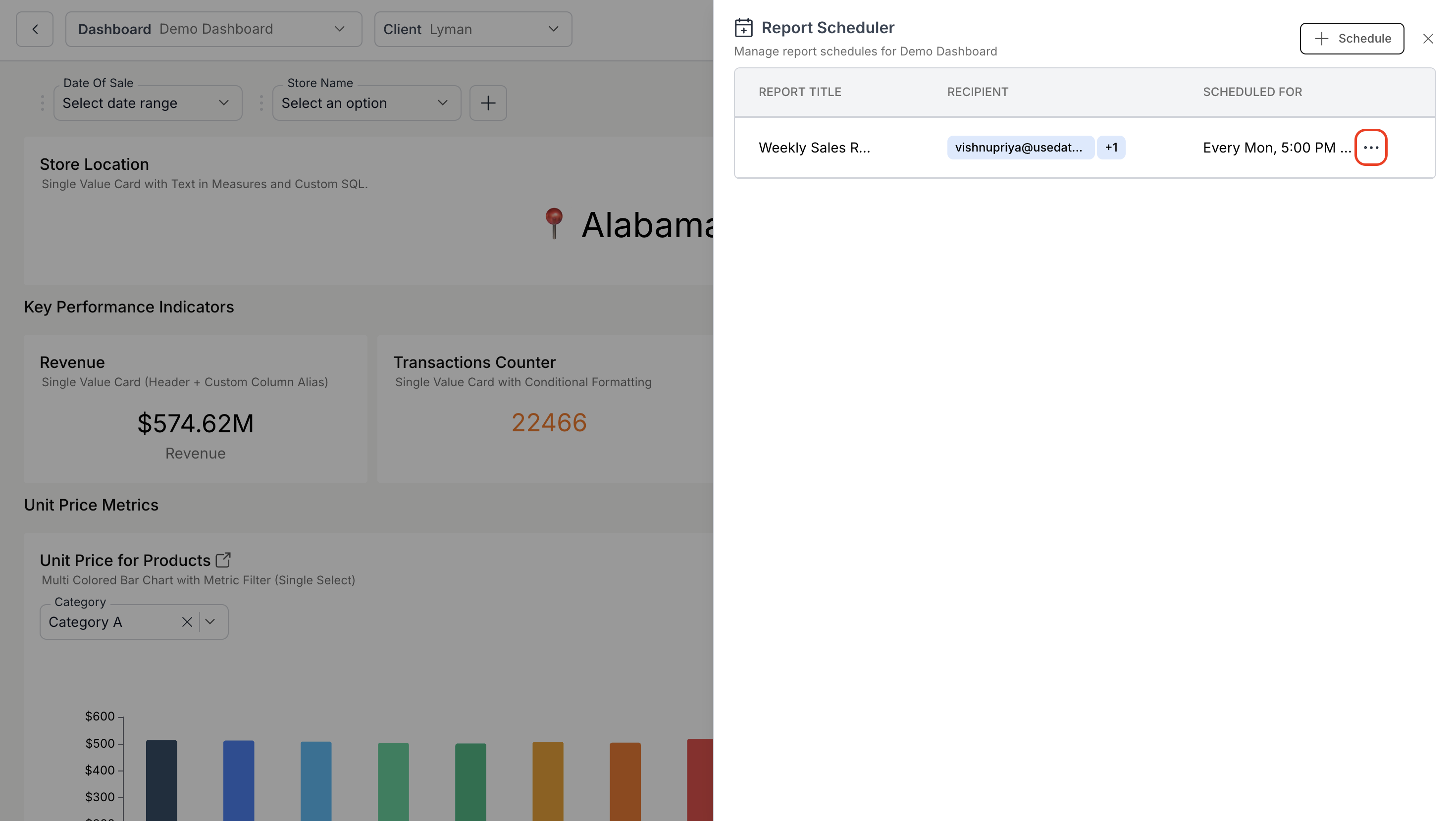
Task: Expand the Client Lyman dropdown
Action: pos(472,29)
